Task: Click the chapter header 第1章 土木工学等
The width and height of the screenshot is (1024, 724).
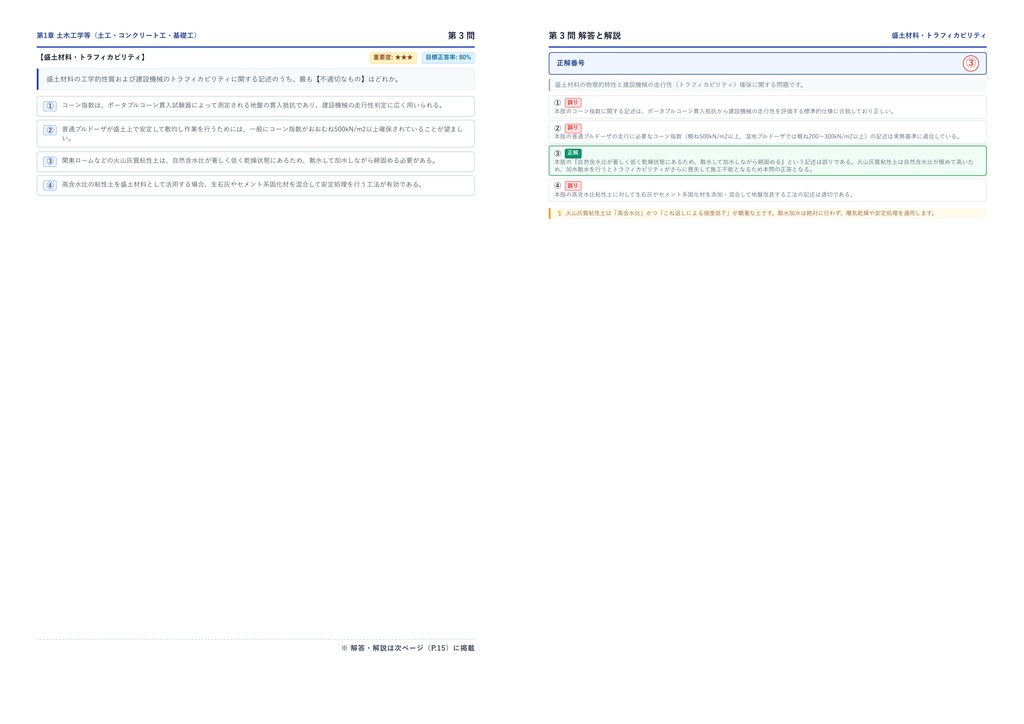Action: [x=117, y=35]
